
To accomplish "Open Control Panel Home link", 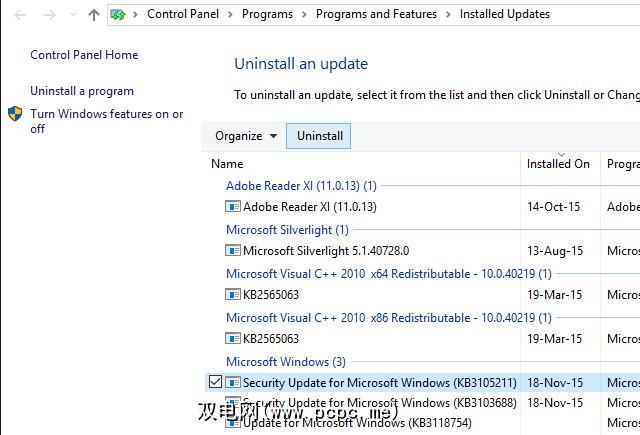I will pyautogui.click(x=84, y=55).
